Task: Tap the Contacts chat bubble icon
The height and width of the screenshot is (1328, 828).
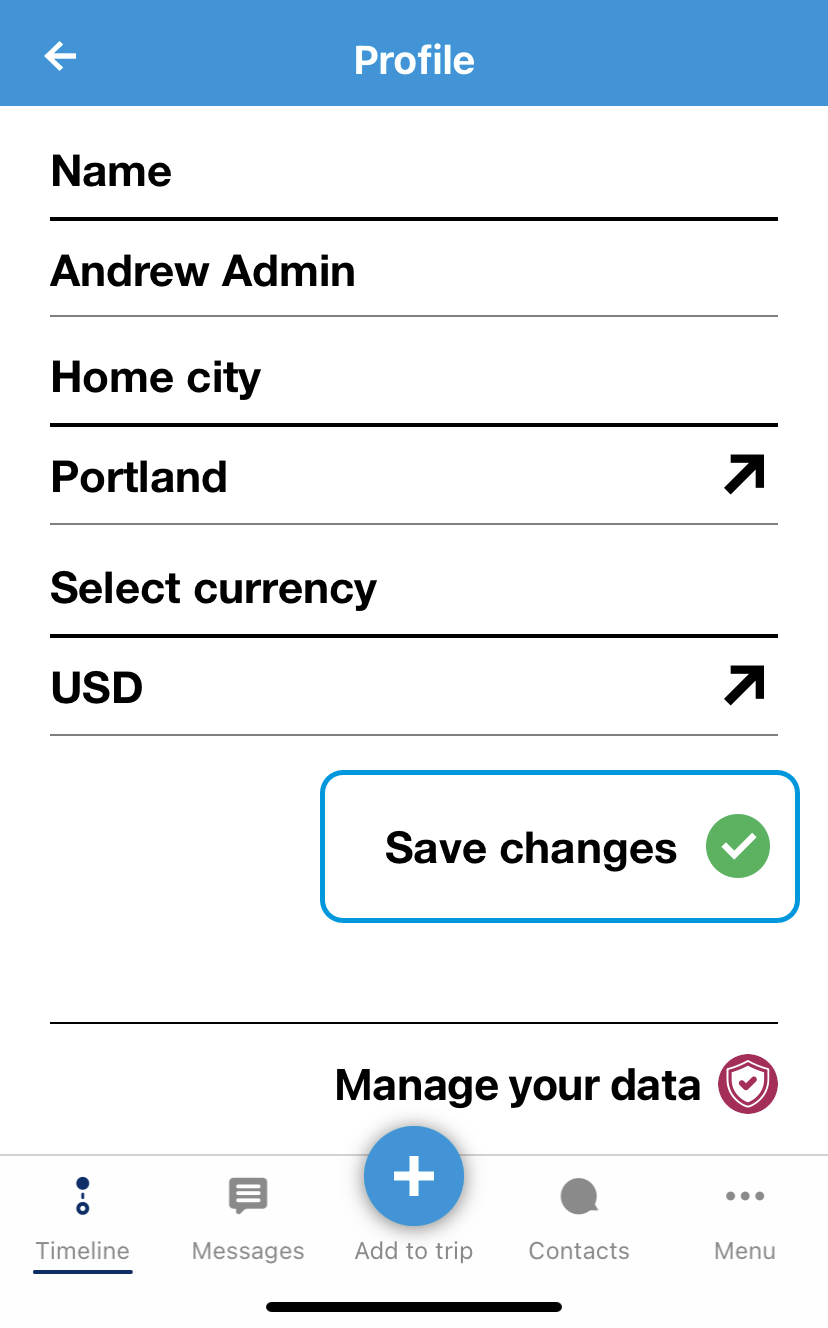Action: [579, 1195]
